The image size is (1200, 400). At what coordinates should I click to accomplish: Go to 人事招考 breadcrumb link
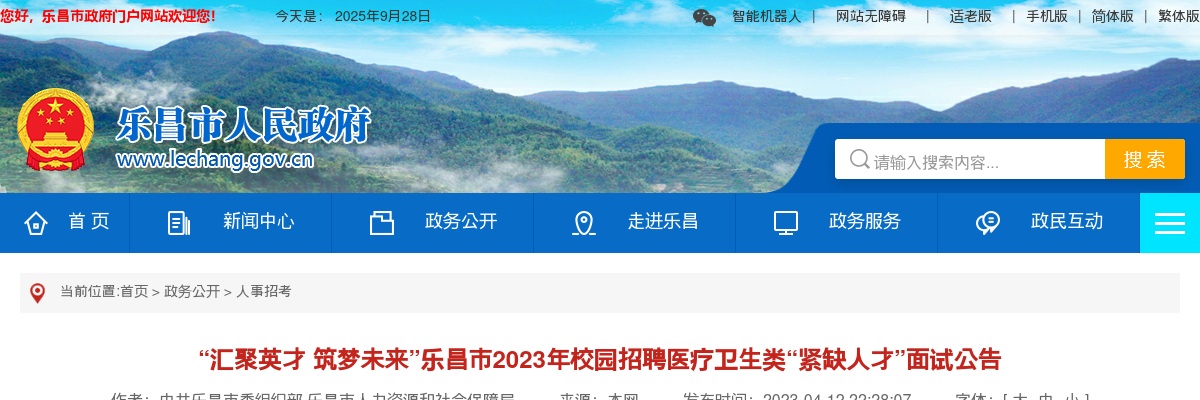point(264,291)
